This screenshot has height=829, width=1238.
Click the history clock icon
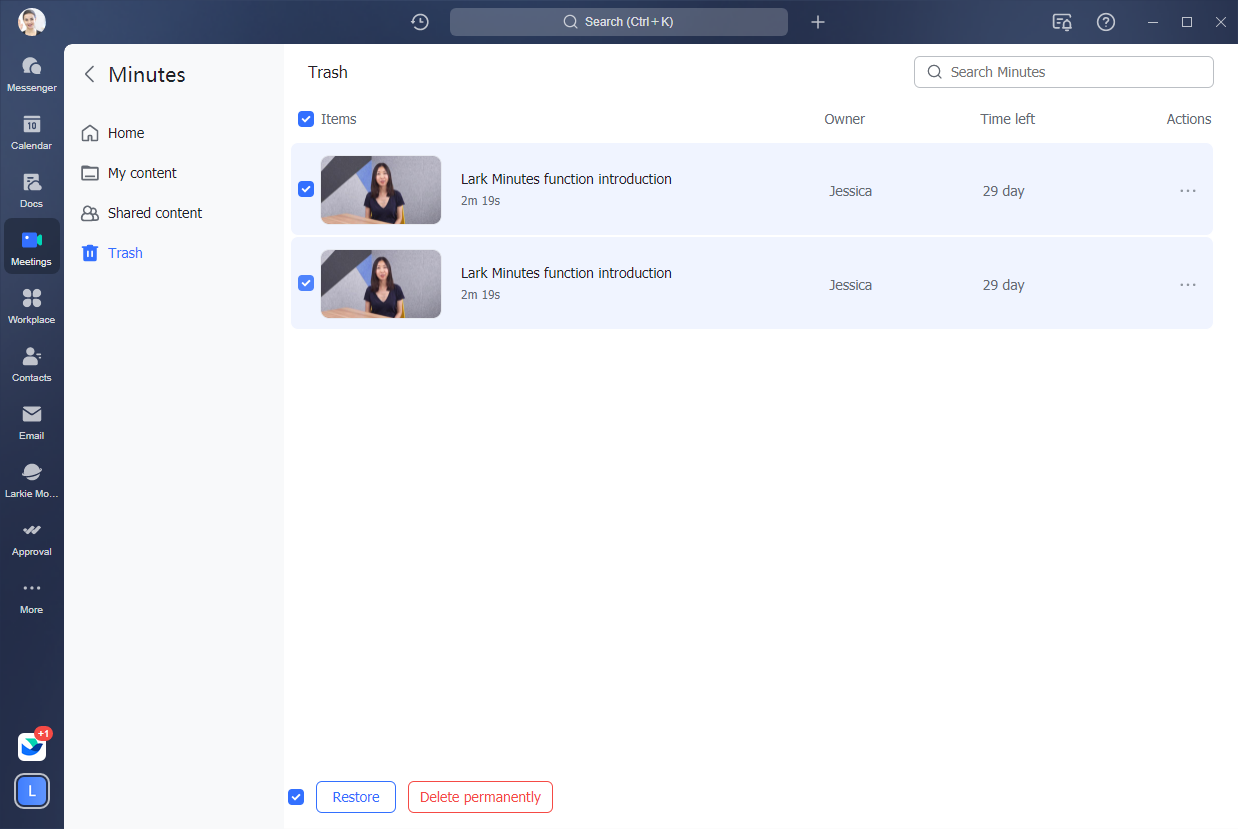pyautogui.click(x=420, y=22)
